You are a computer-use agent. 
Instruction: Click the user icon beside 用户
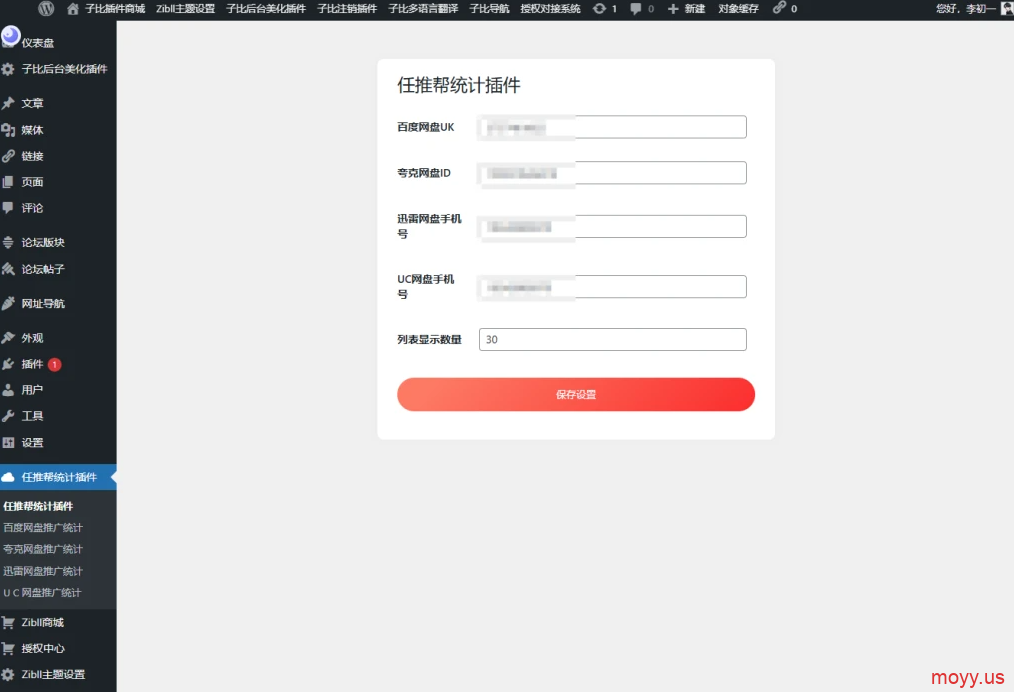[8, 390]
